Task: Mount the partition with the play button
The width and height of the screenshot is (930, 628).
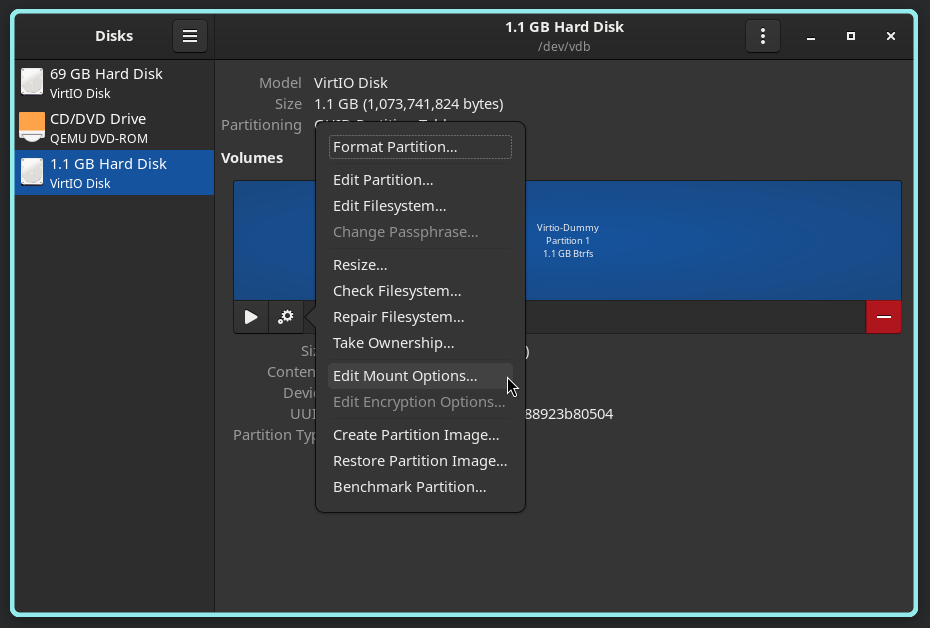Action: [251, 316]
